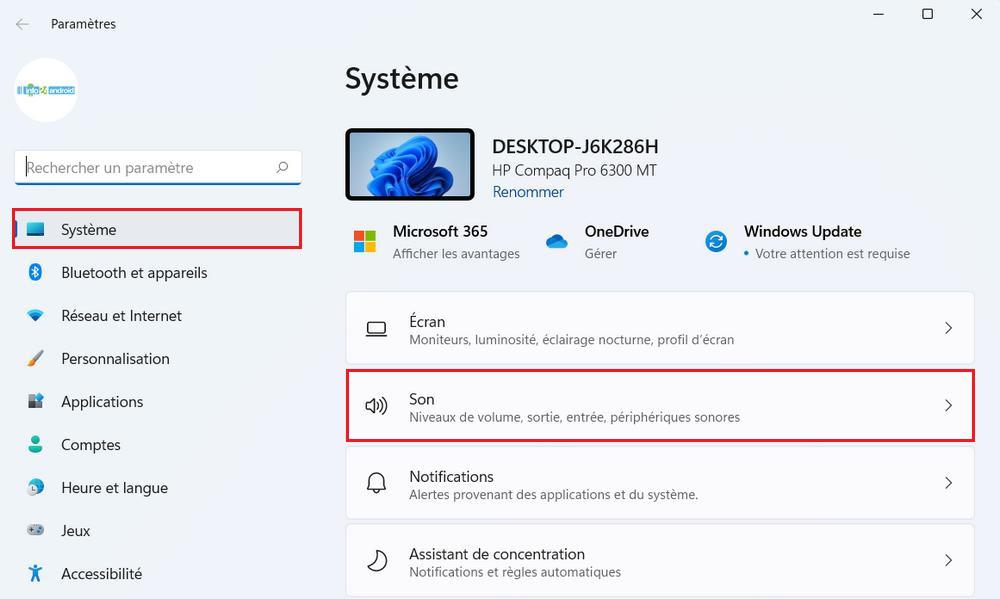
Task: Select the Écran monitor icon
Action: tap(376, 327)
